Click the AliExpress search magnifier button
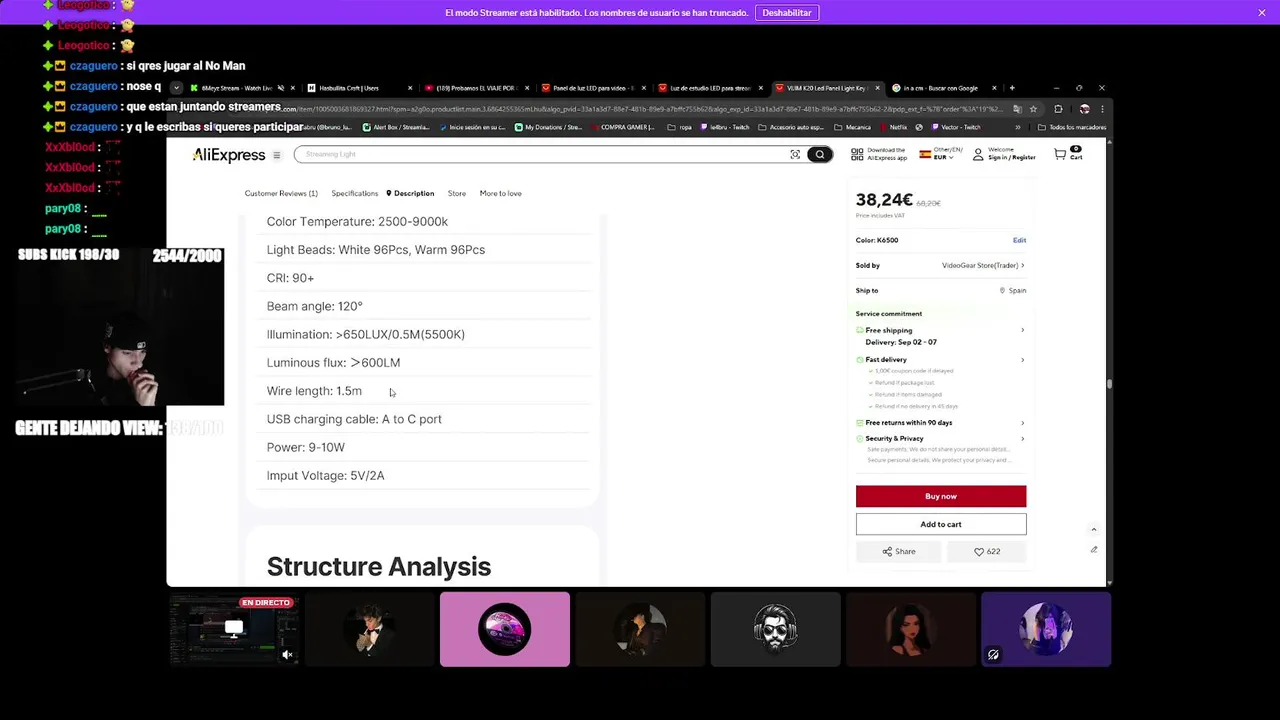The width and height of the screenshot is (1280, 720). click(x=820, y=154)
